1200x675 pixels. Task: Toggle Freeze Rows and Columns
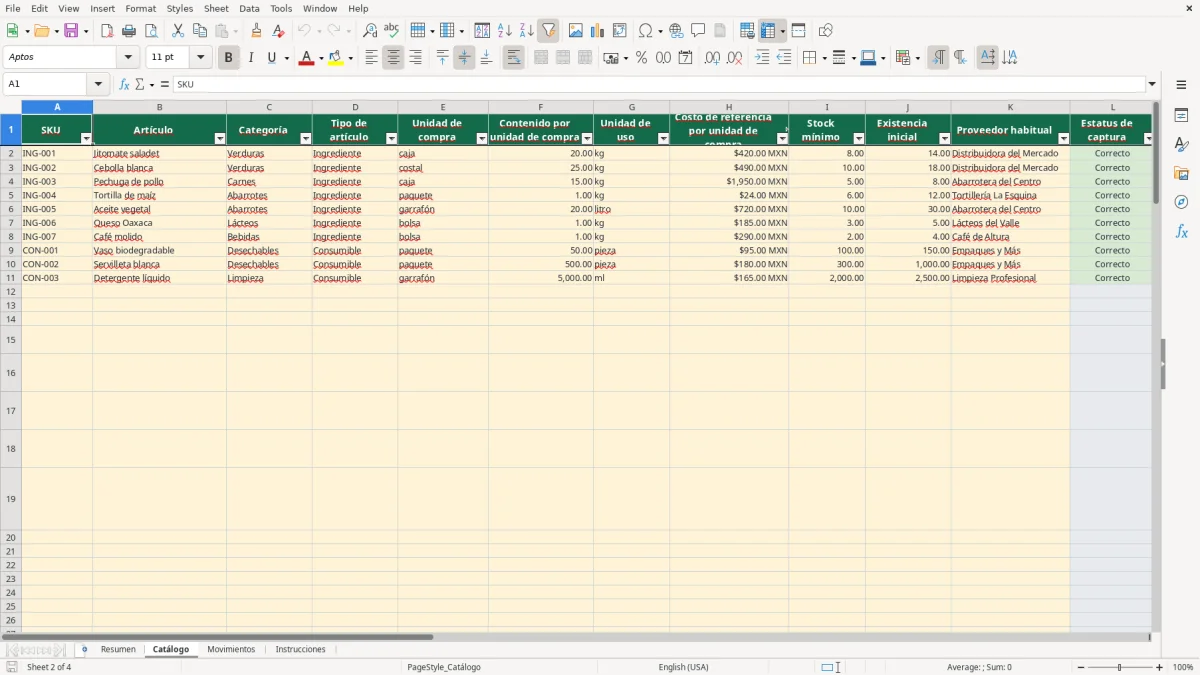pyautogui.click(x=768, y=31)
